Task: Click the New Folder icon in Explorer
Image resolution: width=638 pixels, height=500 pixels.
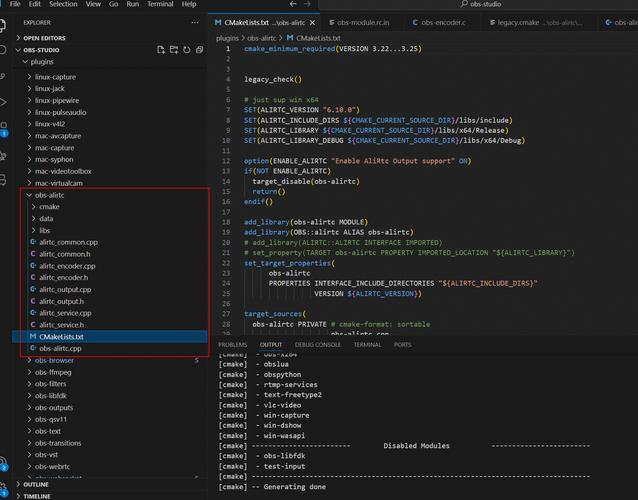Action: click(174, 50)
